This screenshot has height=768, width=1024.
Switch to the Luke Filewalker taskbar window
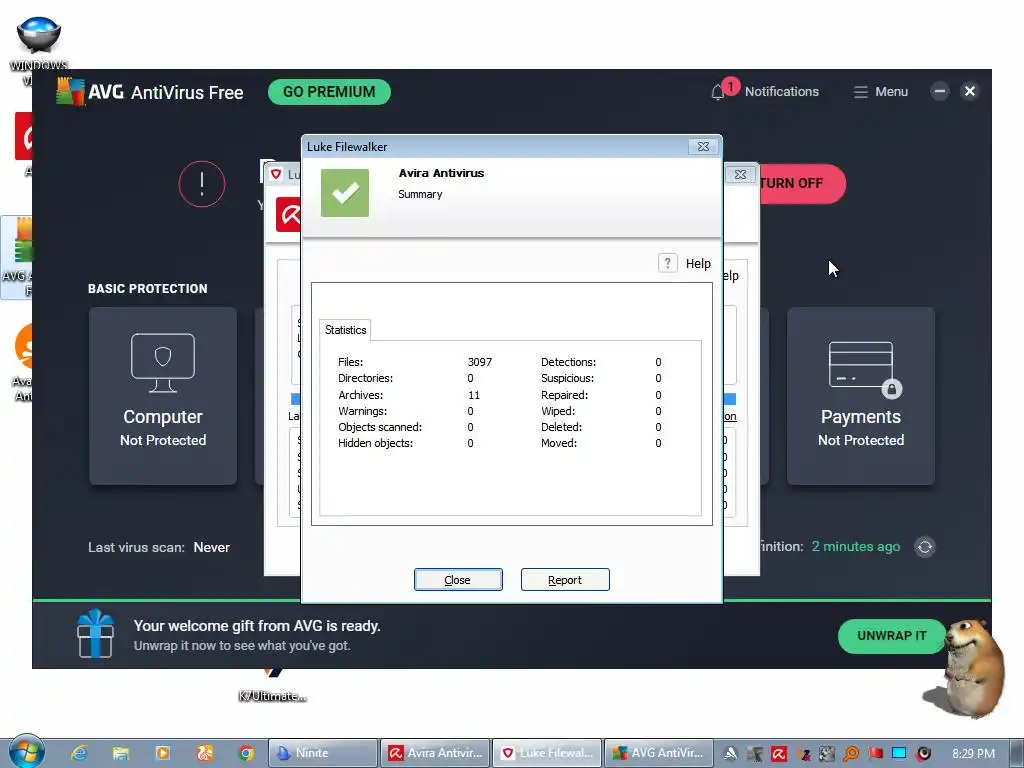pyautogui.click(x=547, y=753)
